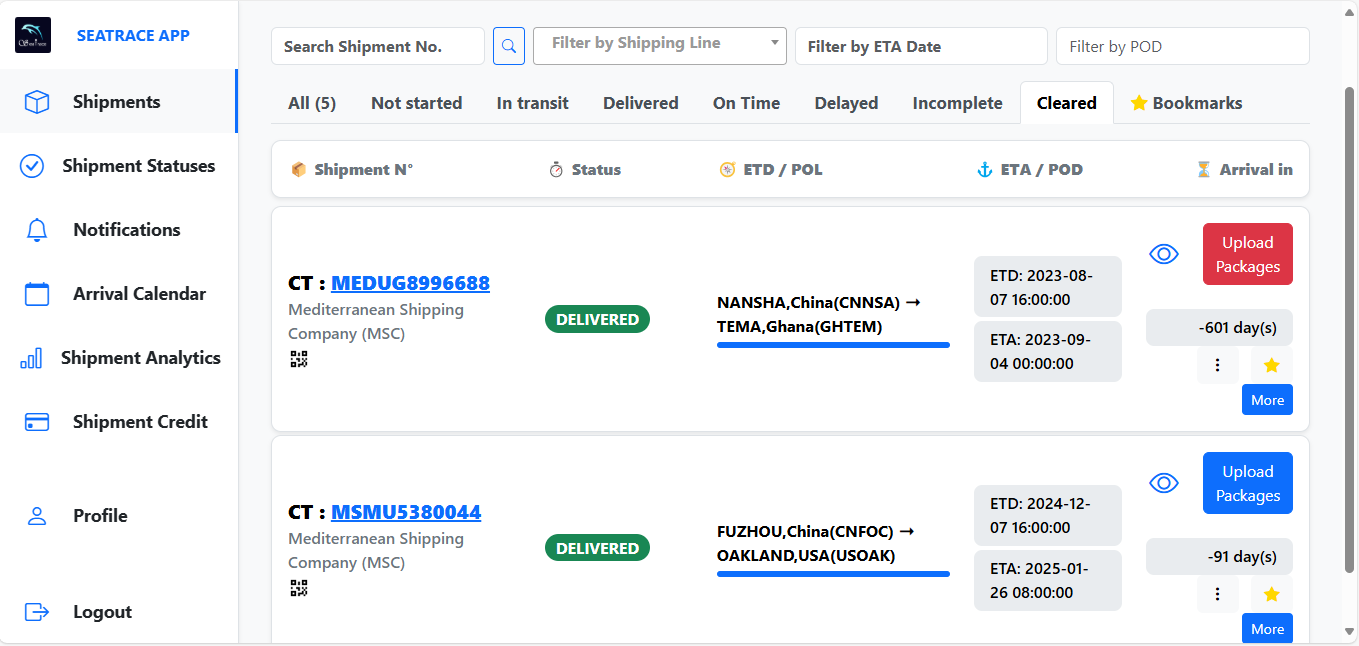Click red Upload Packages button
The width and height of the screenshot is (1359, 646).
(1247, 254)
